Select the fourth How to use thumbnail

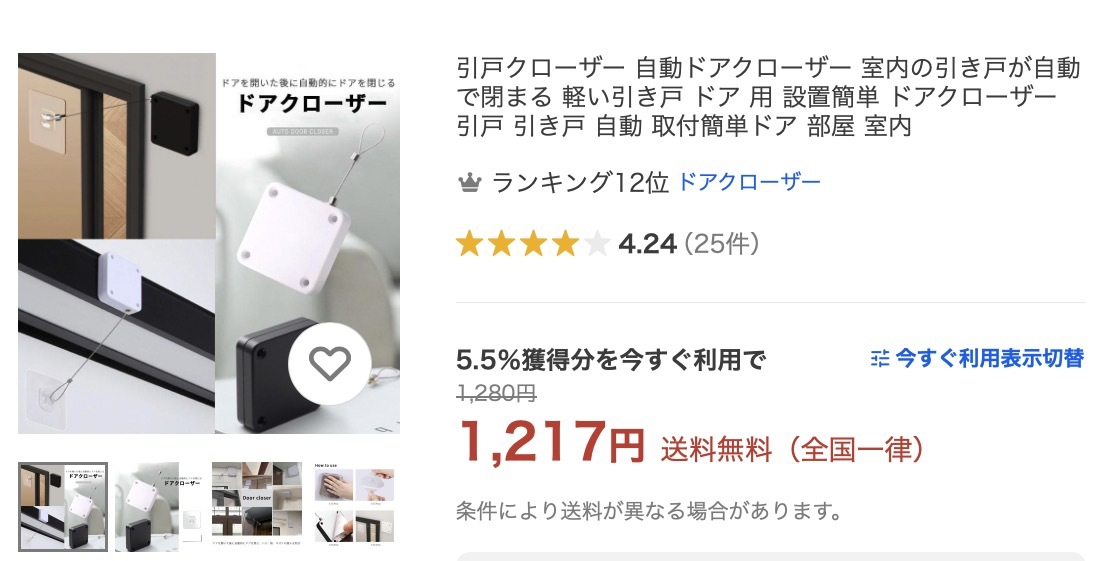(x=354, y=507)
